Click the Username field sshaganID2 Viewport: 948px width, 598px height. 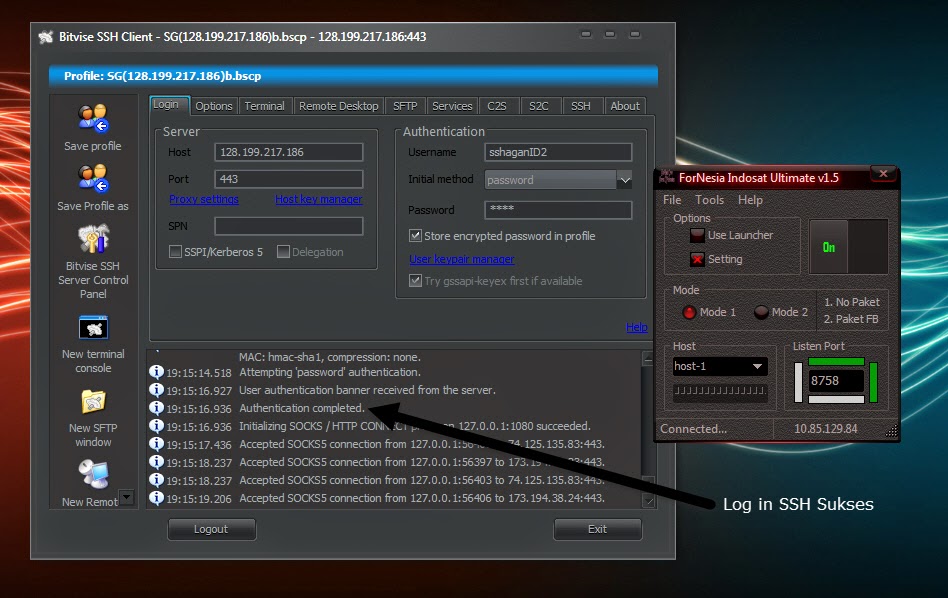[x=558, y=152]
